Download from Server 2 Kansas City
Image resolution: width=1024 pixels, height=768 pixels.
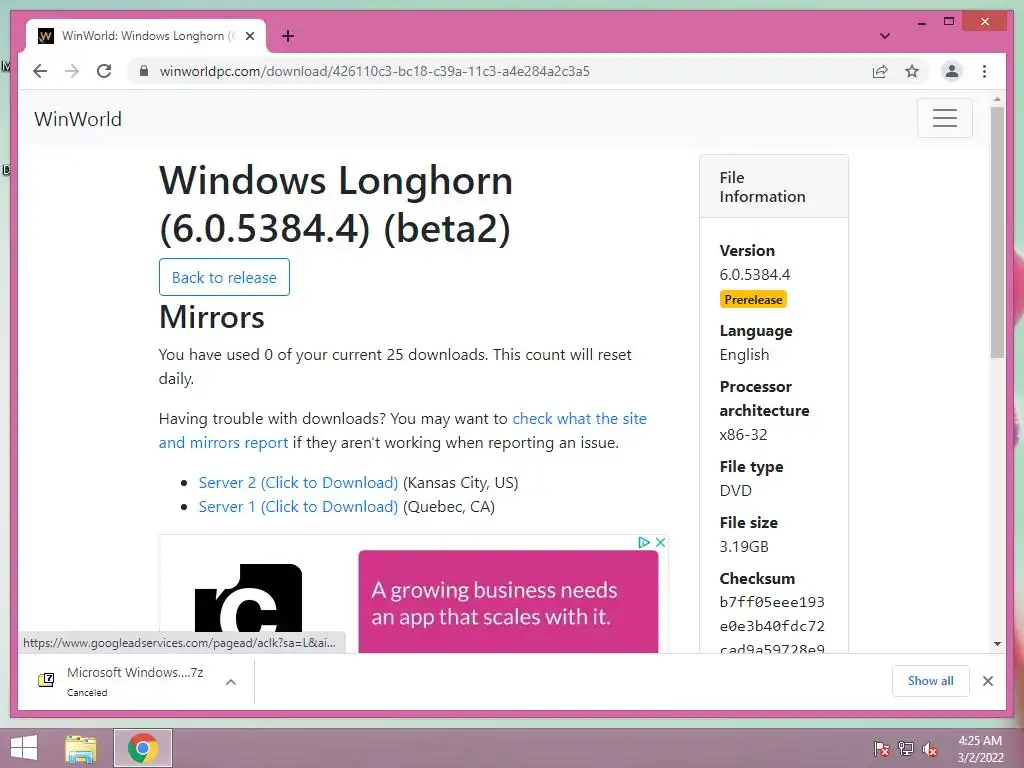coord(298,483)
